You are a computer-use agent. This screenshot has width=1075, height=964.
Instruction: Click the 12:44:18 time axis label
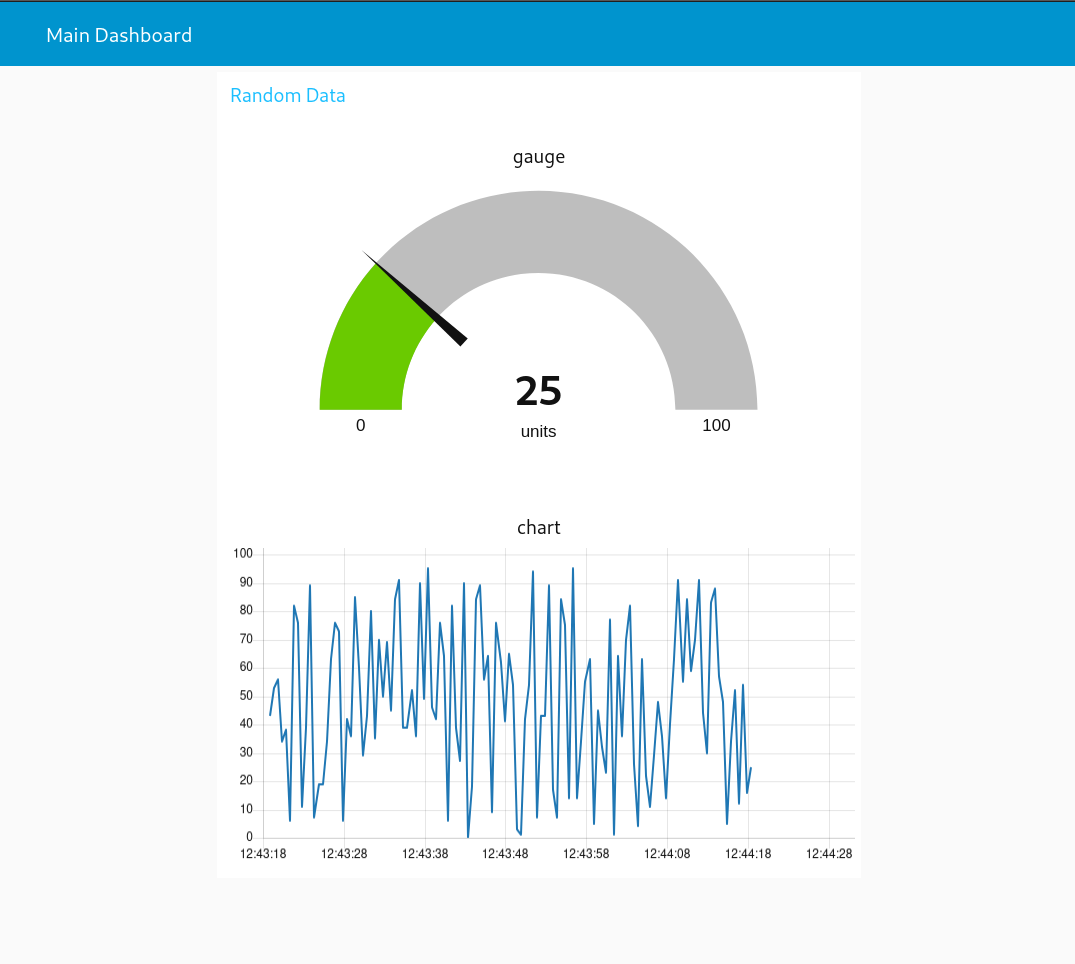748,854
